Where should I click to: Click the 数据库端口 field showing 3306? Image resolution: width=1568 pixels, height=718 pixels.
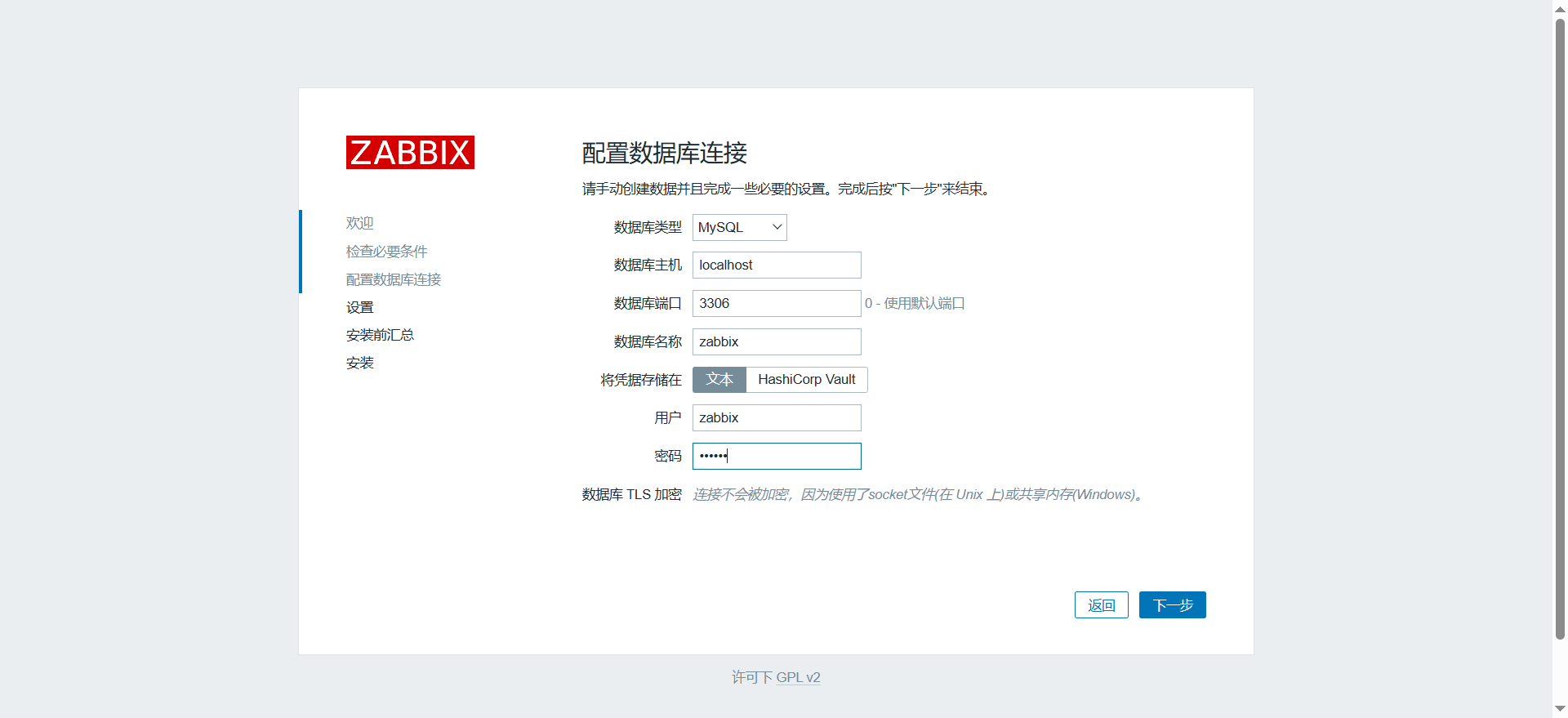(x=776, y=304)
